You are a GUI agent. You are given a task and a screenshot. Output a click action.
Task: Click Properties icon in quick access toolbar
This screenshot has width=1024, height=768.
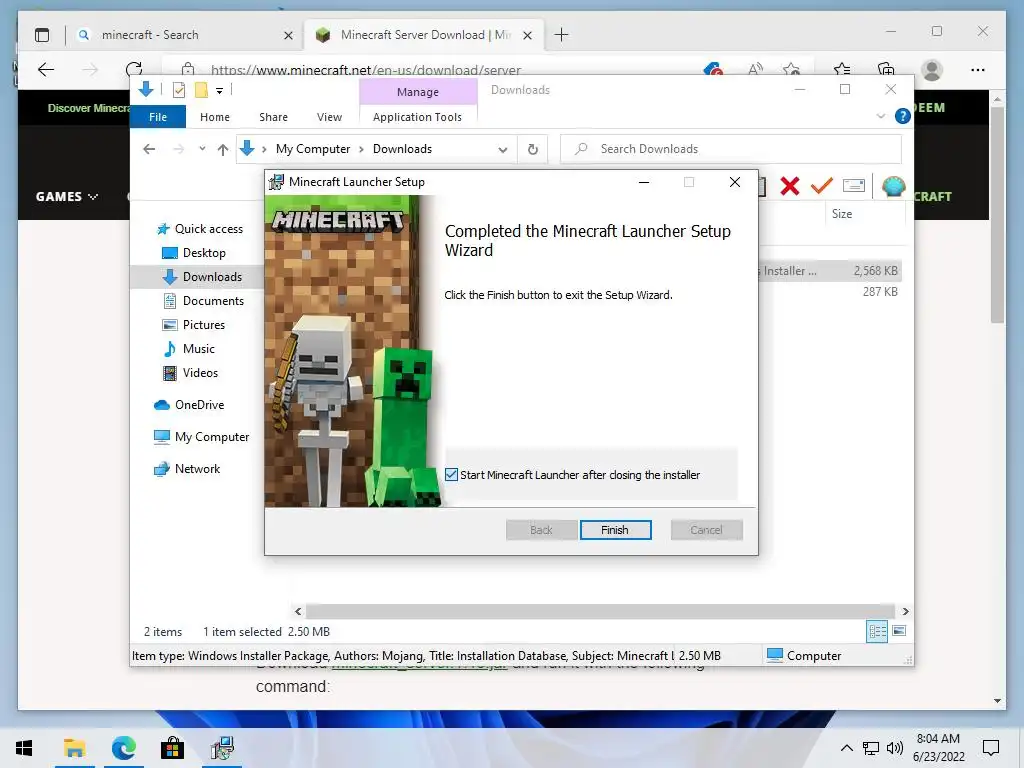pyautogui.click(x=178, y=90)
